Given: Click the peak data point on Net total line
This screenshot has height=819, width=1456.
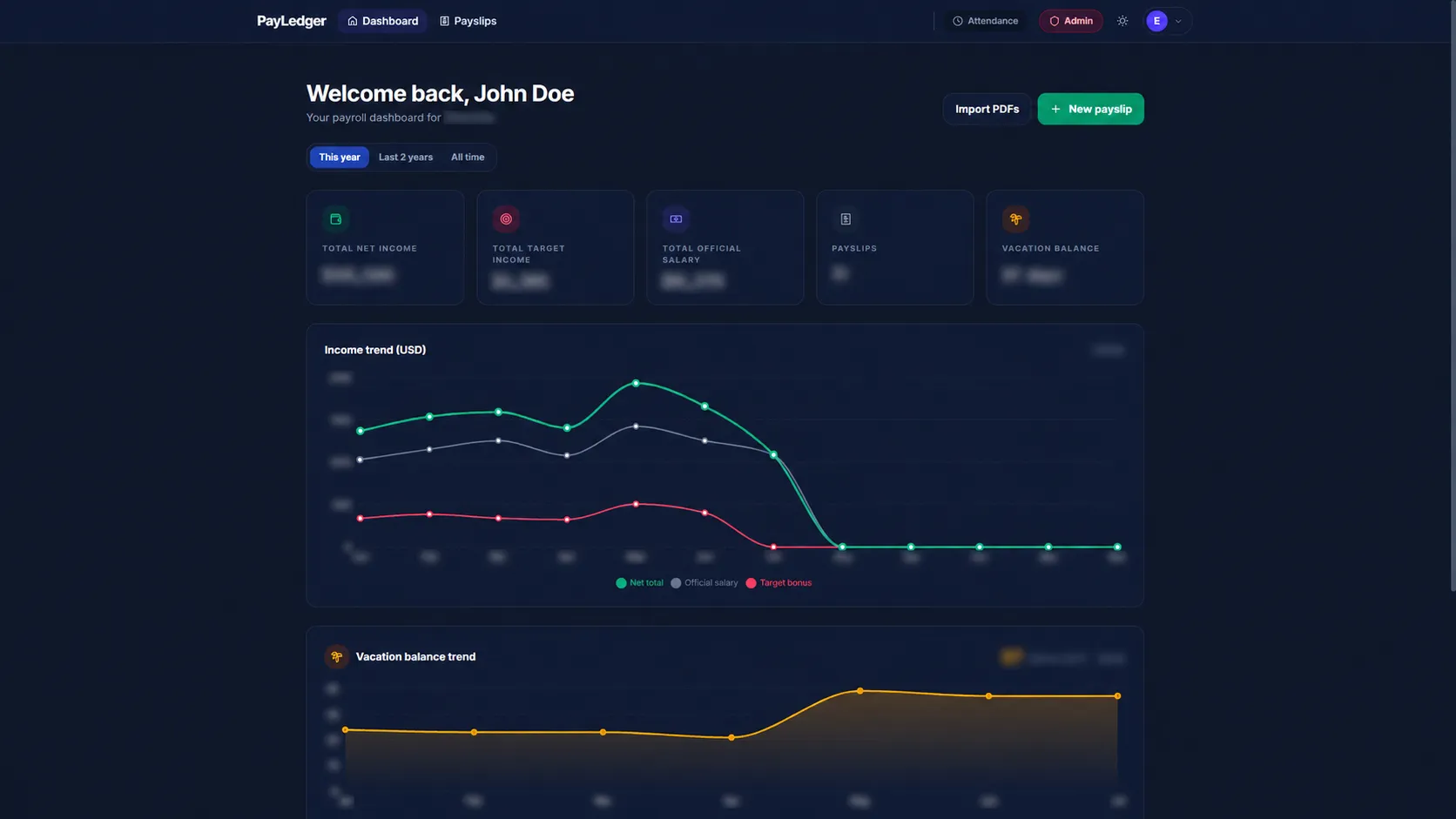Looking at the screenshot, I should (x=636, y=383).
